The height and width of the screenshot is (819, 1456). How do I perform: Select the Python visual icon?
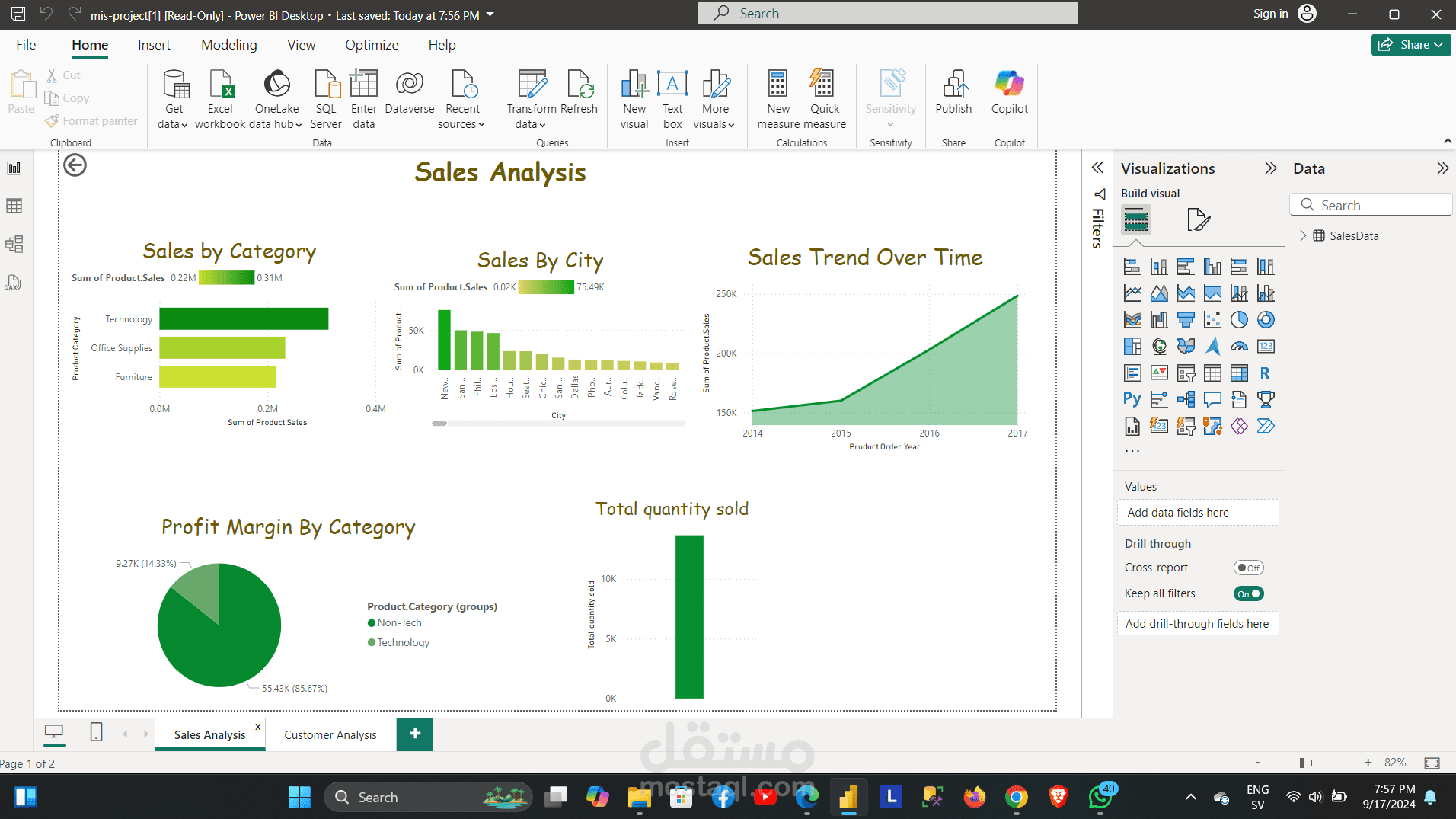1132,399
